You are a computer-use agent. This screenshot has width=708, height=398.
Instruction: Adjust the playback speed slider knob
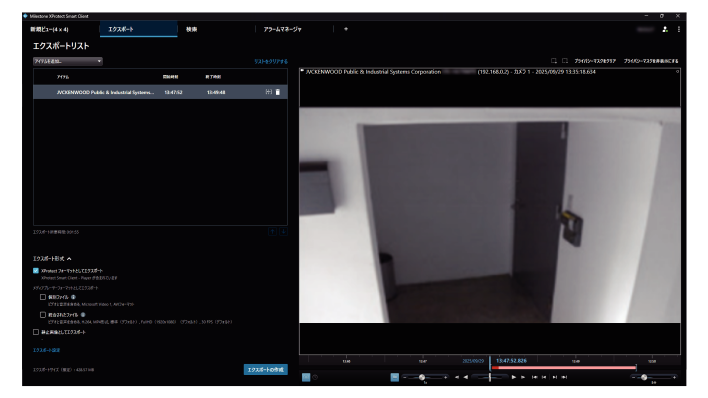pos(422,377)
